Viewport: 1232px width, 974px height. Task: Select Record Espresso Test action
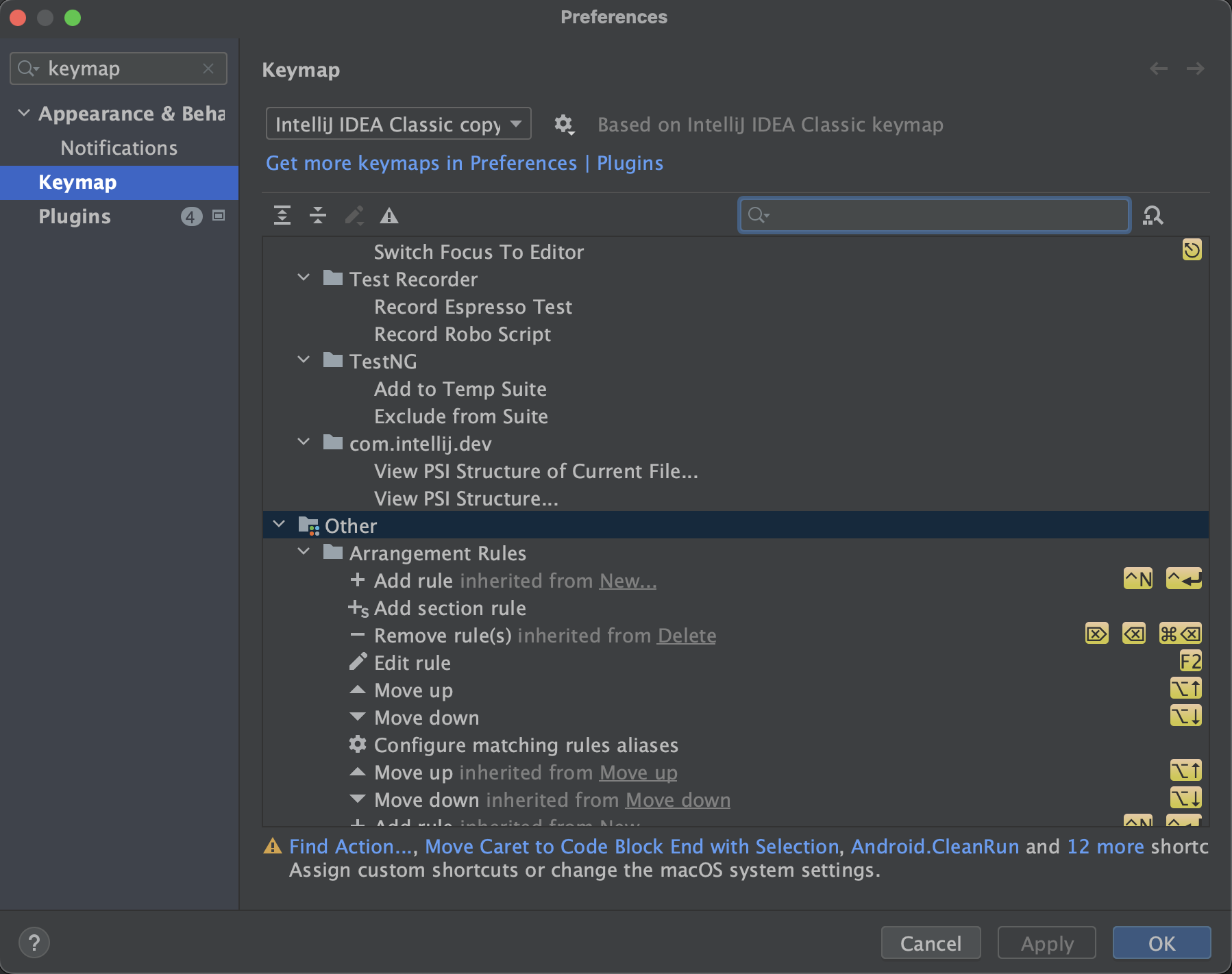[735, 306]
